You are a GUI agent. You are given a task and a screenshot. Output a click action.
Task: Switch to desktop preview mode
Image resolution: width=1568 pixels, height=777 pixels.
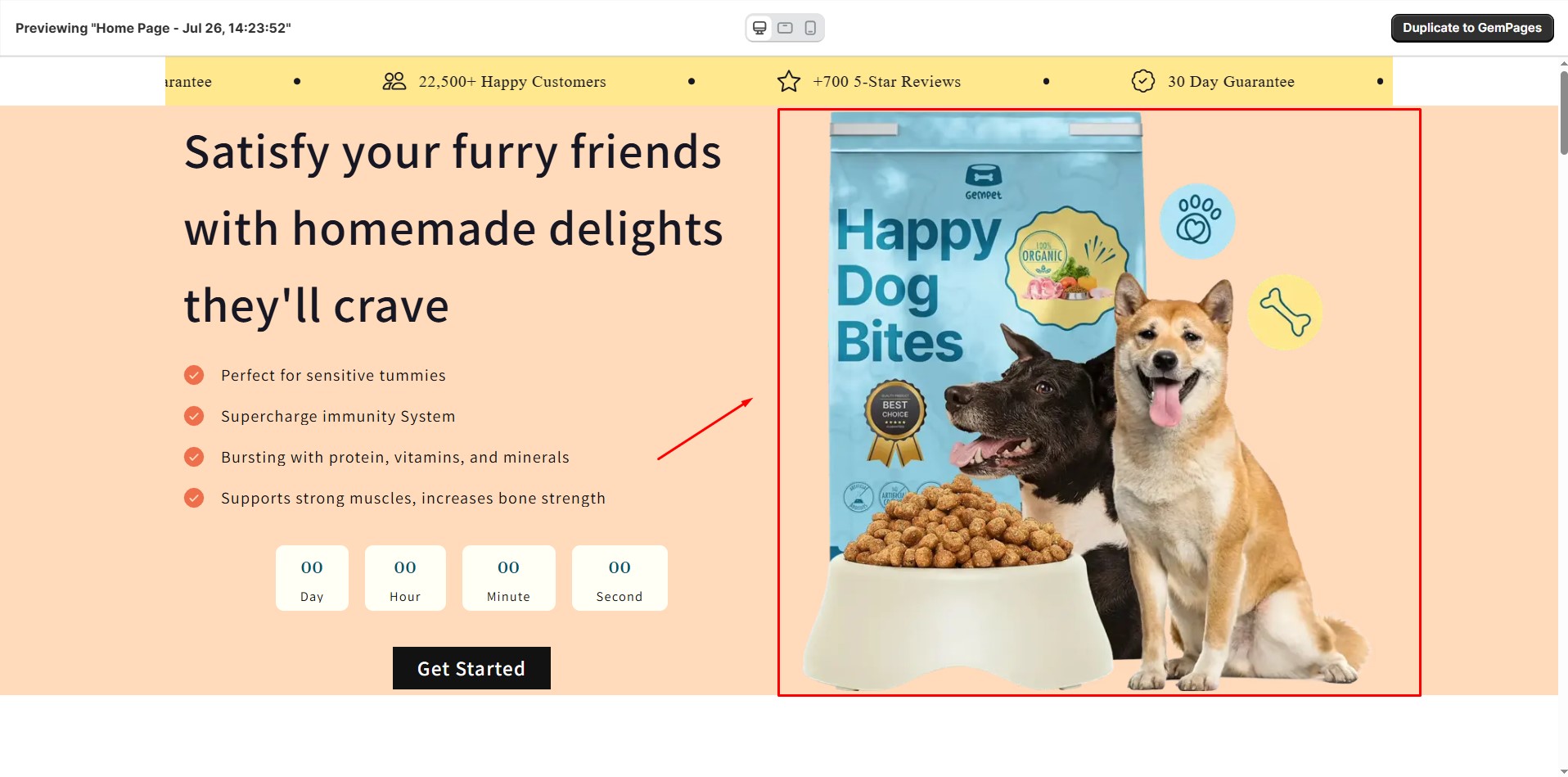click(x=759, y=28)
